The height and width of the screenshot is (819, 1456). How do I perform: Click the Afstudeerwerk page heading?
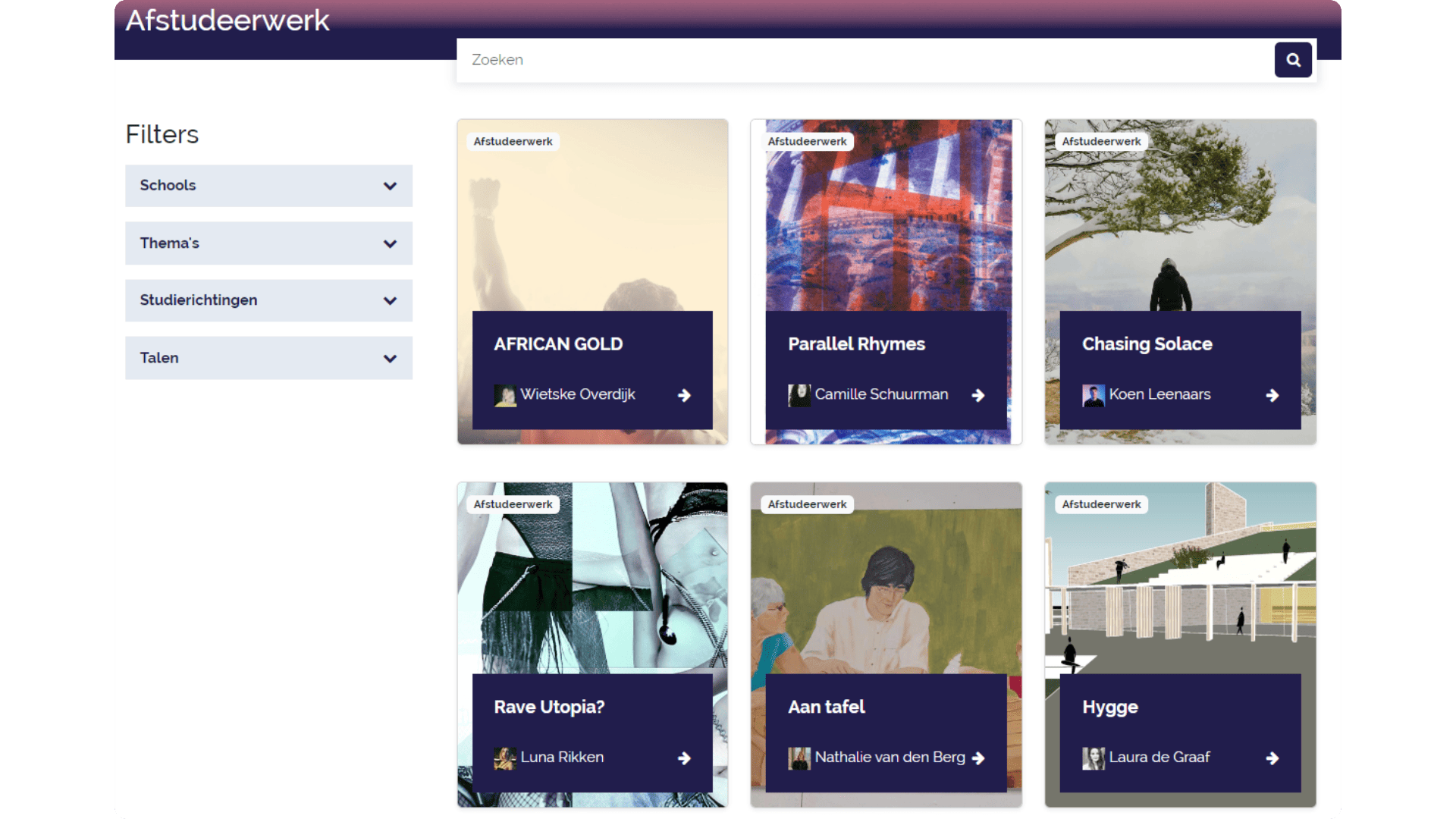click(227, 20)
